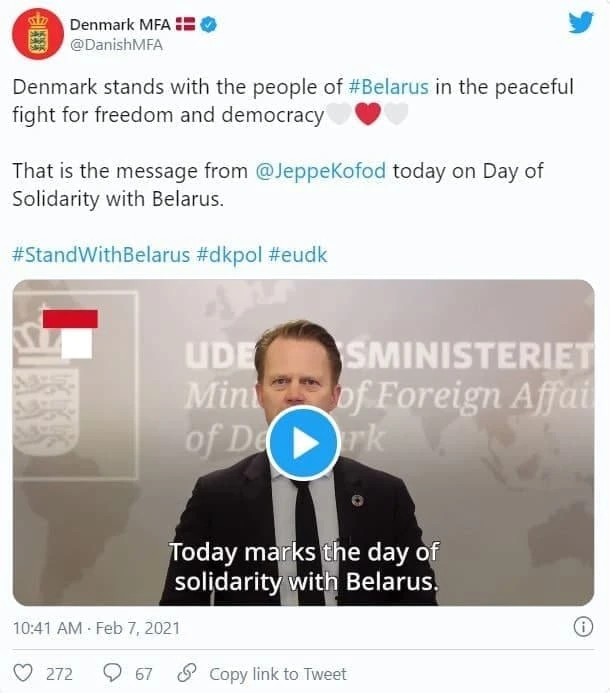Open the #eudk hashtag

297,255
